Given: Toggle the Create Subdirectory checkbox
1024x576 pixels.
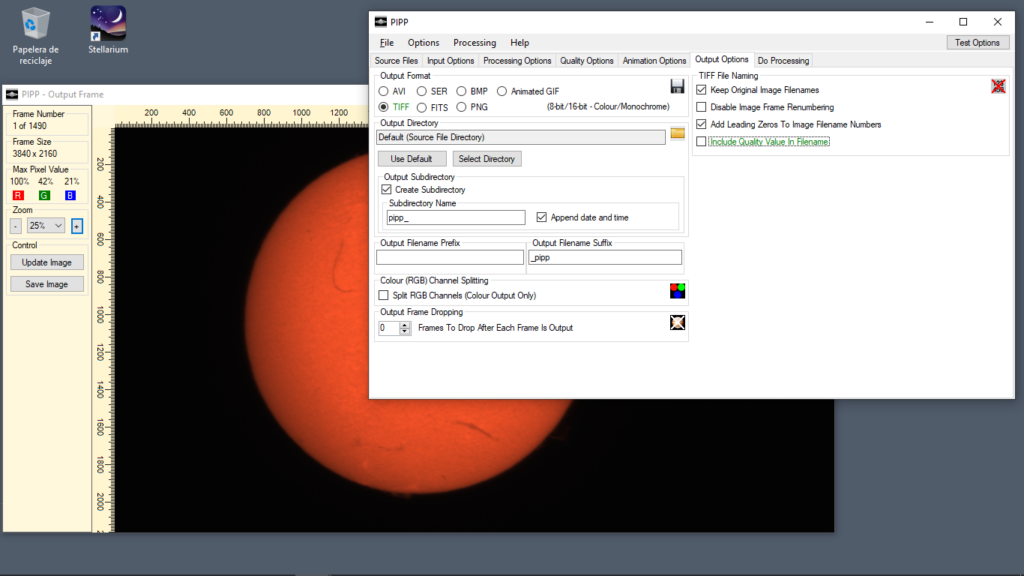Looking at the screenshot, I should (x=387, y=189).
